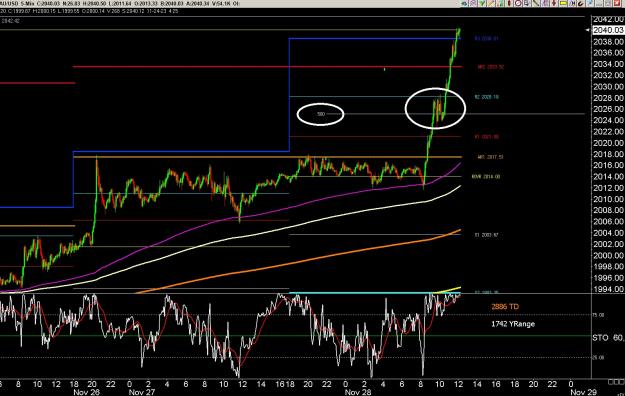This screenshot has width=625, height=396.
Task: Click the 2006.00 price axis label
Action: coord(608,221)
